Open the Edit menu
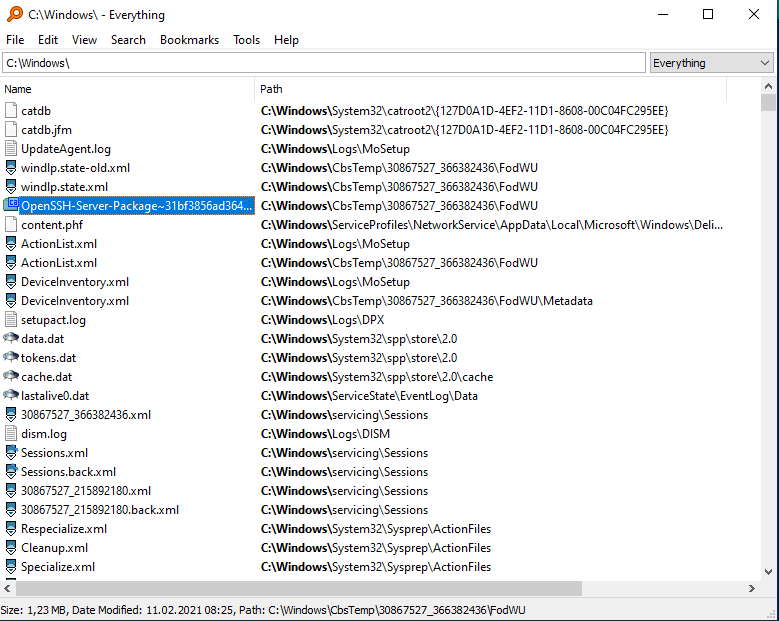 [x=48, y=40]
